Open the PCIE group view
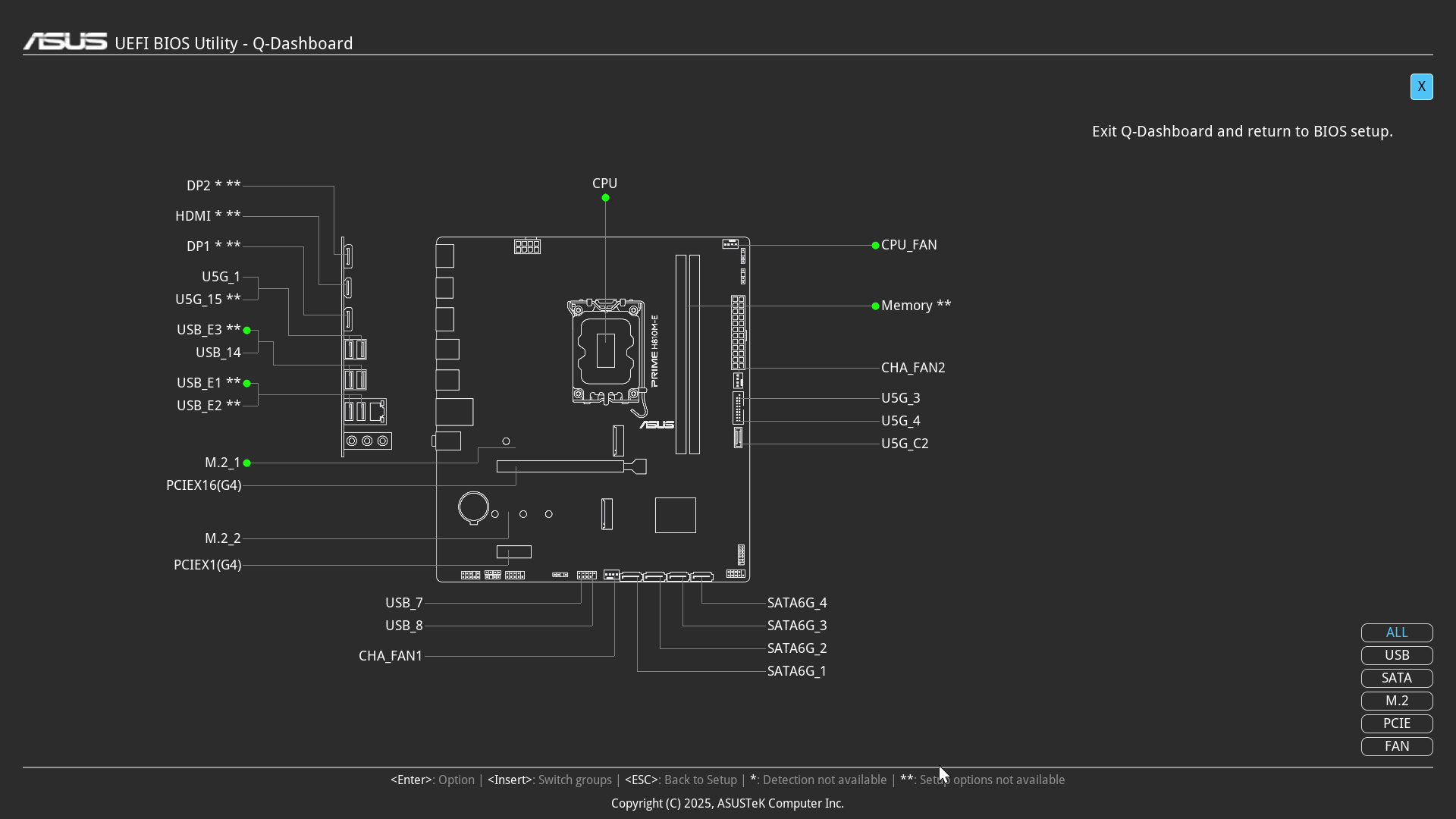The image size is (1456, 819). [1397, 723]
